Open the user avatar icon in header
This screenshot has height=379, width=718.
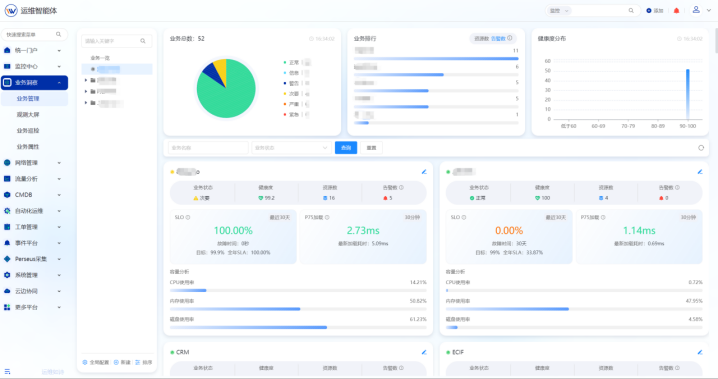click(696, 10)
